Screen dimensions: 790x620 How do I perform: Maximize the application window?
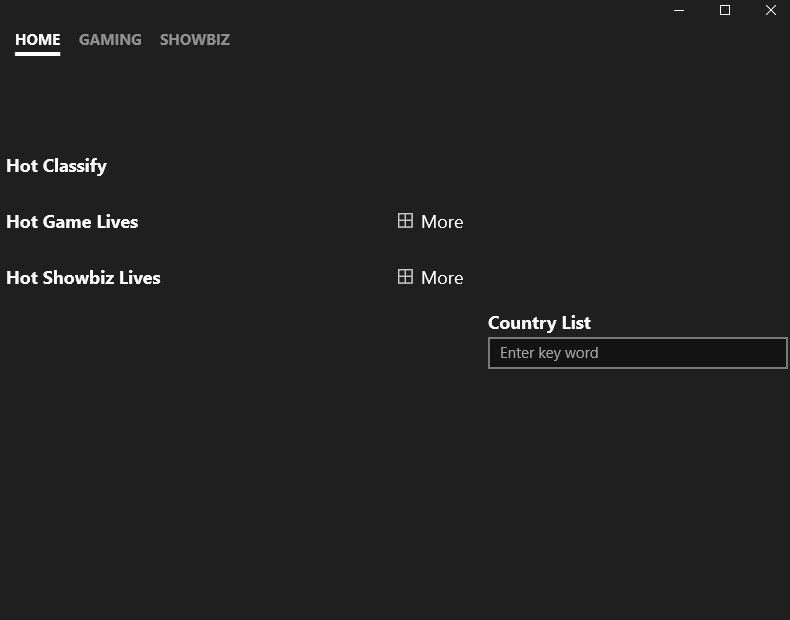(x=725, y=10)
